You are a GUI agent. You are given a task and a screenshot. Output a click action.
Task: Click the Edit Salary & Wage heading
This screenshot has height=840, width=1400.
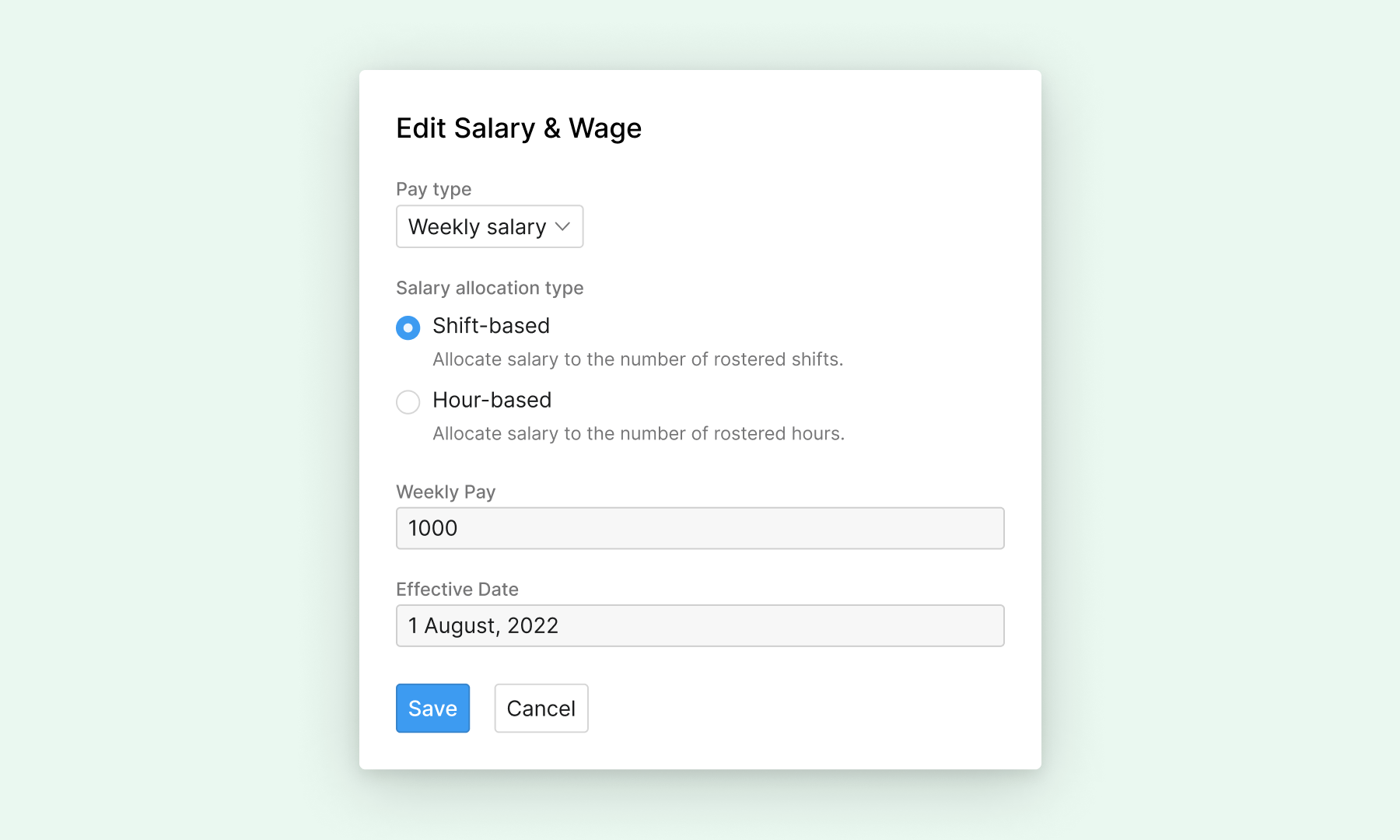tap(518, 128)
